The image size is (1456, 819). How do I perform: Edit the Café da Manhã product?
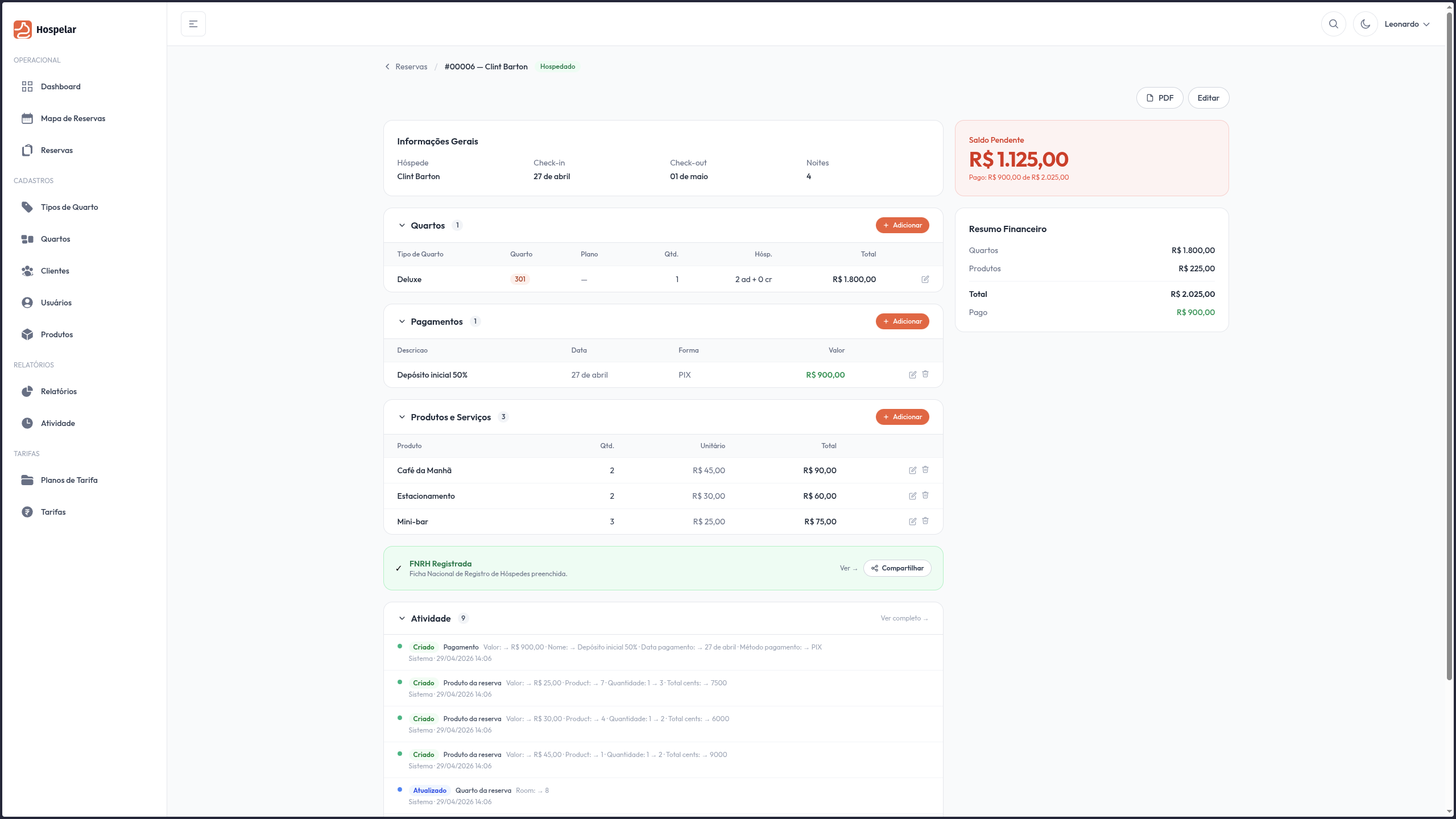[x=912, y=470]
